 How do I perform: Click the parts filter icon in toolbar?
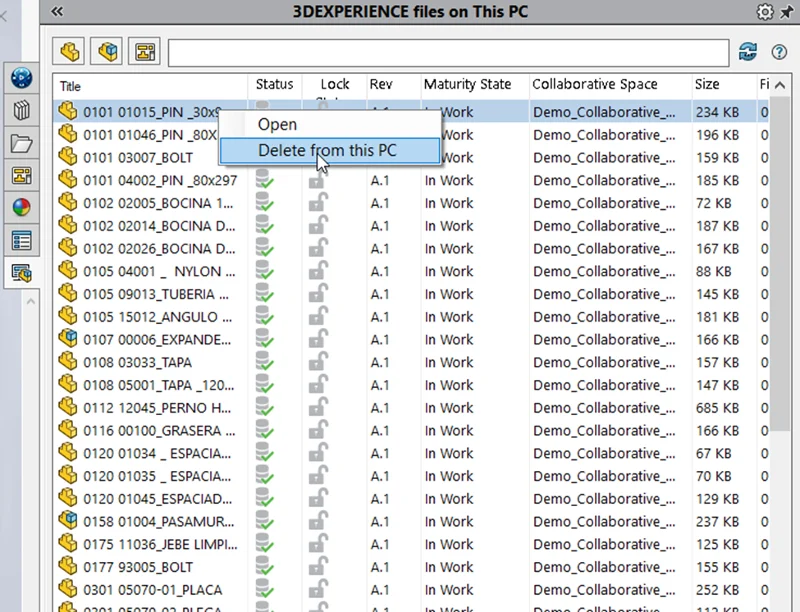point(70,51)
